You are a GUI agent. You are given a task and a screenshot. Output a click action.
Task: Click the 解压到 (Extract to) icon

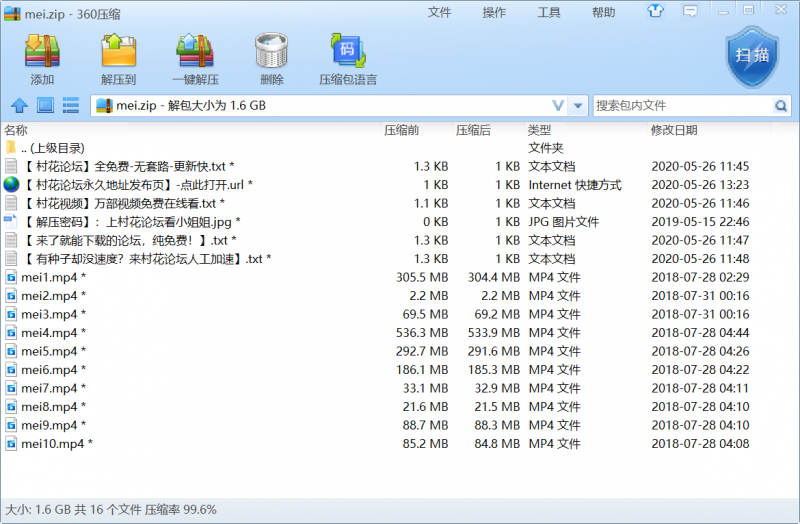click(118, 58)
